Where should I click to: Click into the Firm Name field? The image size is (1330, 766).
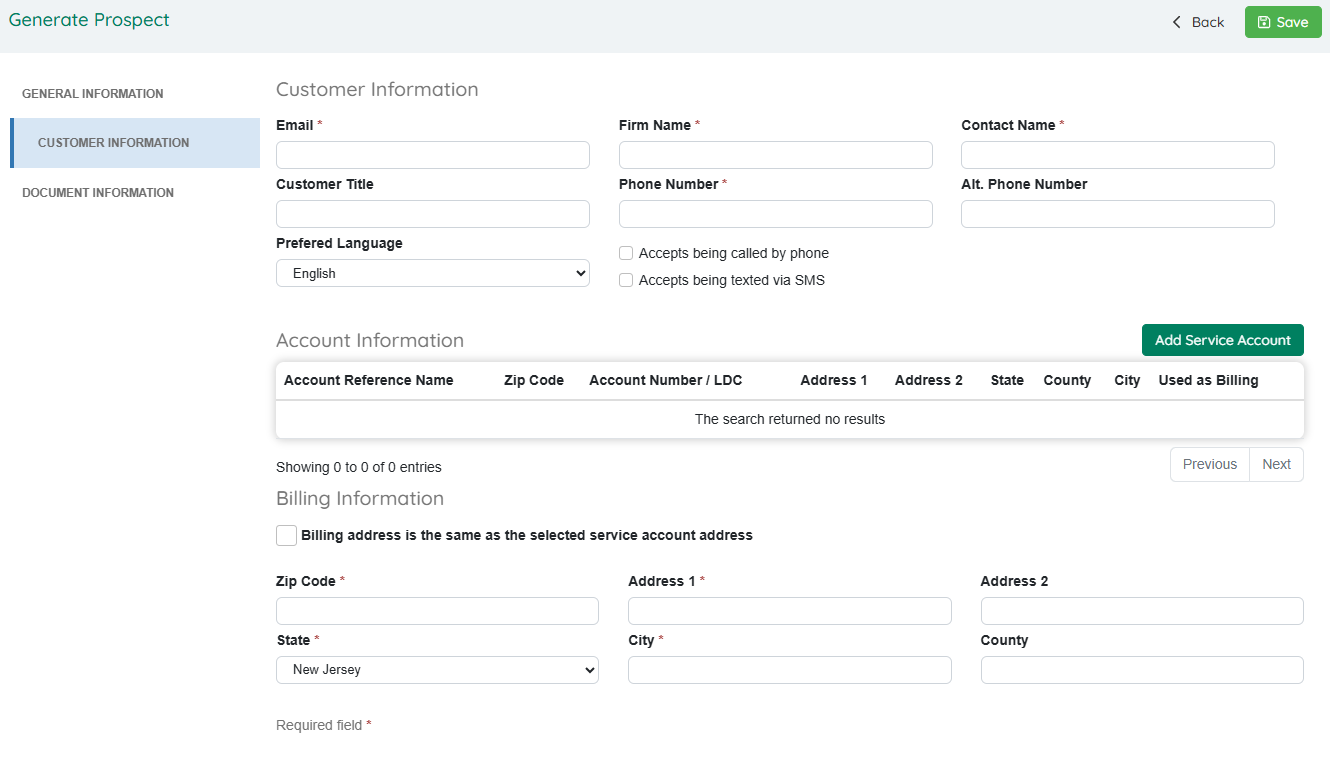(x=775, y=155)
